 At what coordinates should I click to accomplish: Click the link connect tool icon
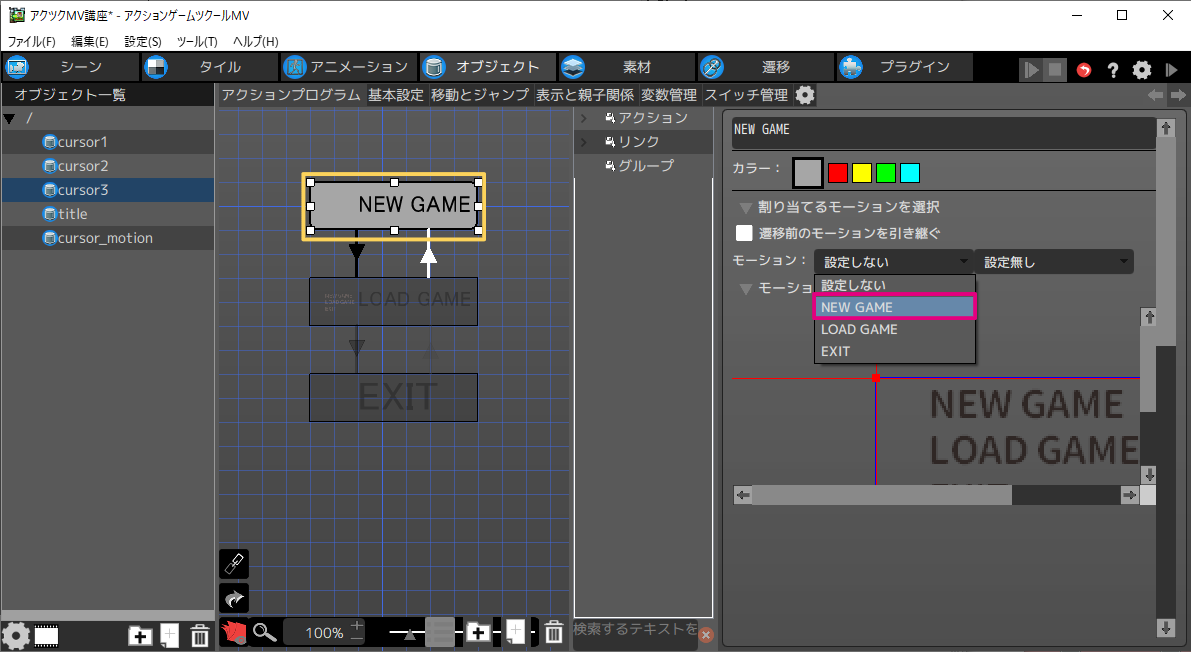click(233, 564)
